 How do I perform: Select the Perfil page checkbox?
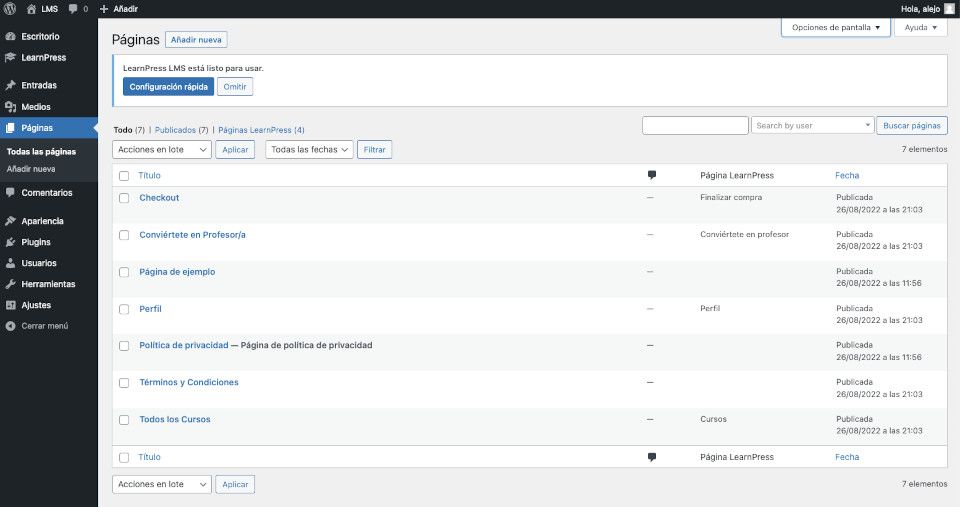click(124, 309)
